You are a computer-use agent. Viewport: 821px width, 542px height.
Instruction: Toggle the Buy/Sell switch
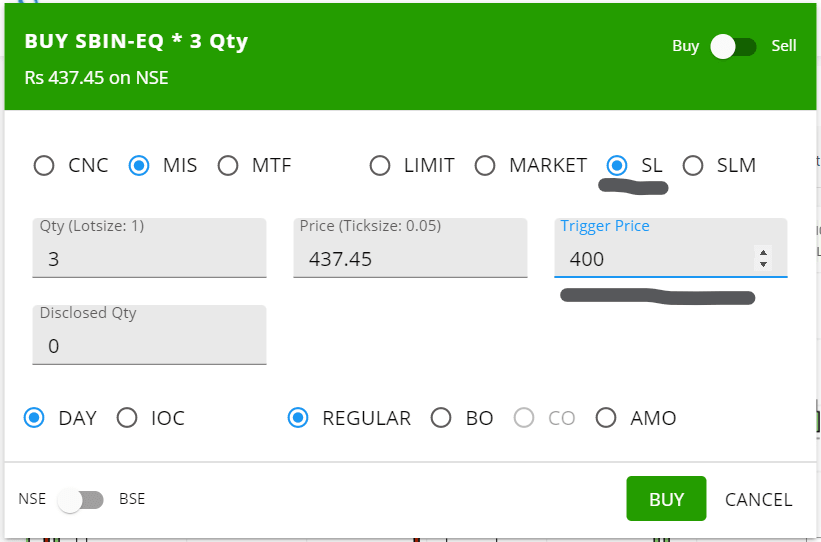click(x=734, y=47)
